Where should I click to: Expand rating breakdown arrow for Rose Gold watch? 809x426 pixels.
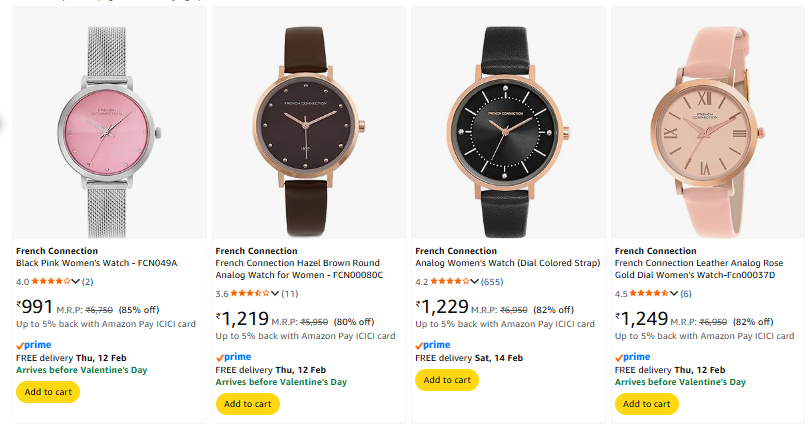pyautogui.click(x=676, y=293)
